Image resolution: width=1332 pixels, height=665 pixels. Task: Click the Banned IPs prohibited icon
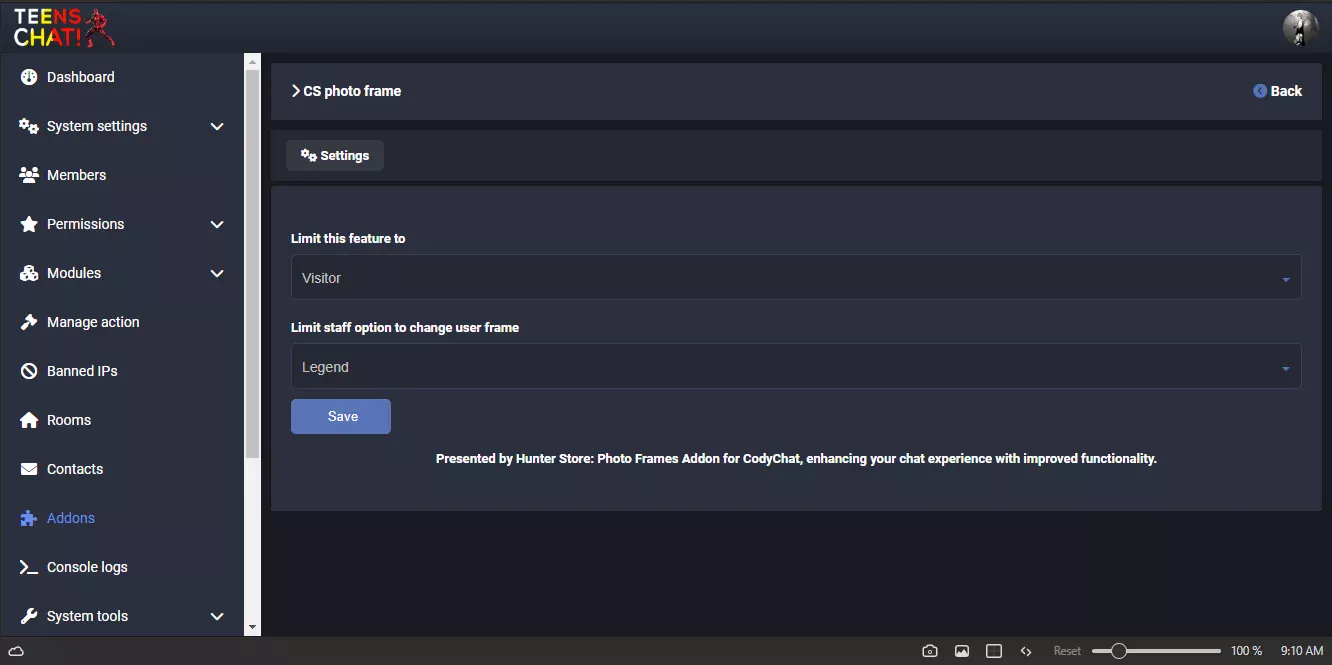pos(29,371)
